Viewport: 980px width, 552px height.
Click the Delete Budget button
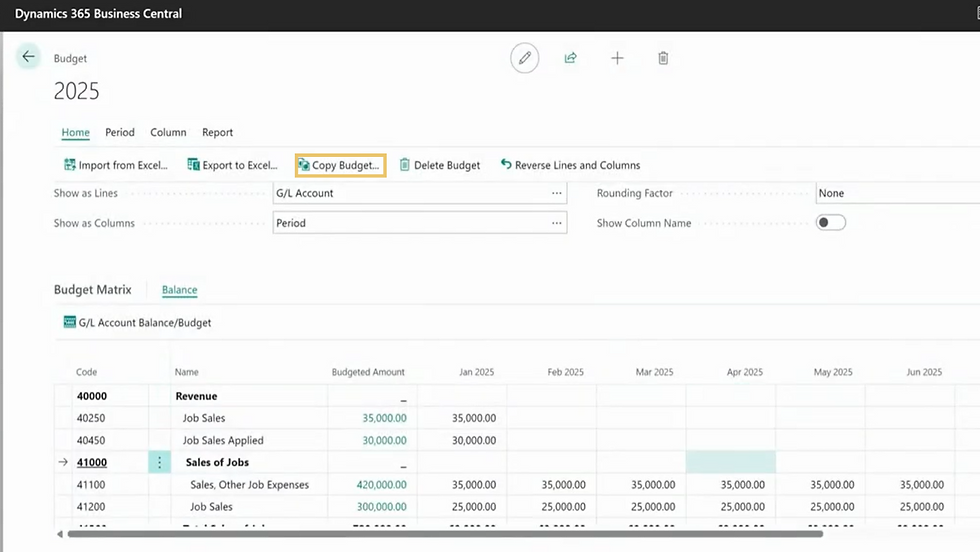[440, 165]
